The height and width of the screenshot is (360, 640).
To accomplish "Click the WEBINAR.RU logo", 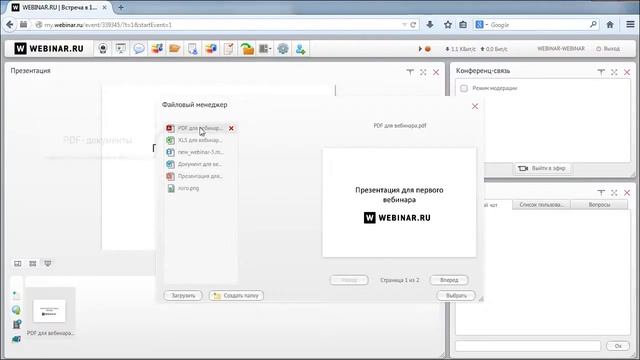I will [49, 49].
